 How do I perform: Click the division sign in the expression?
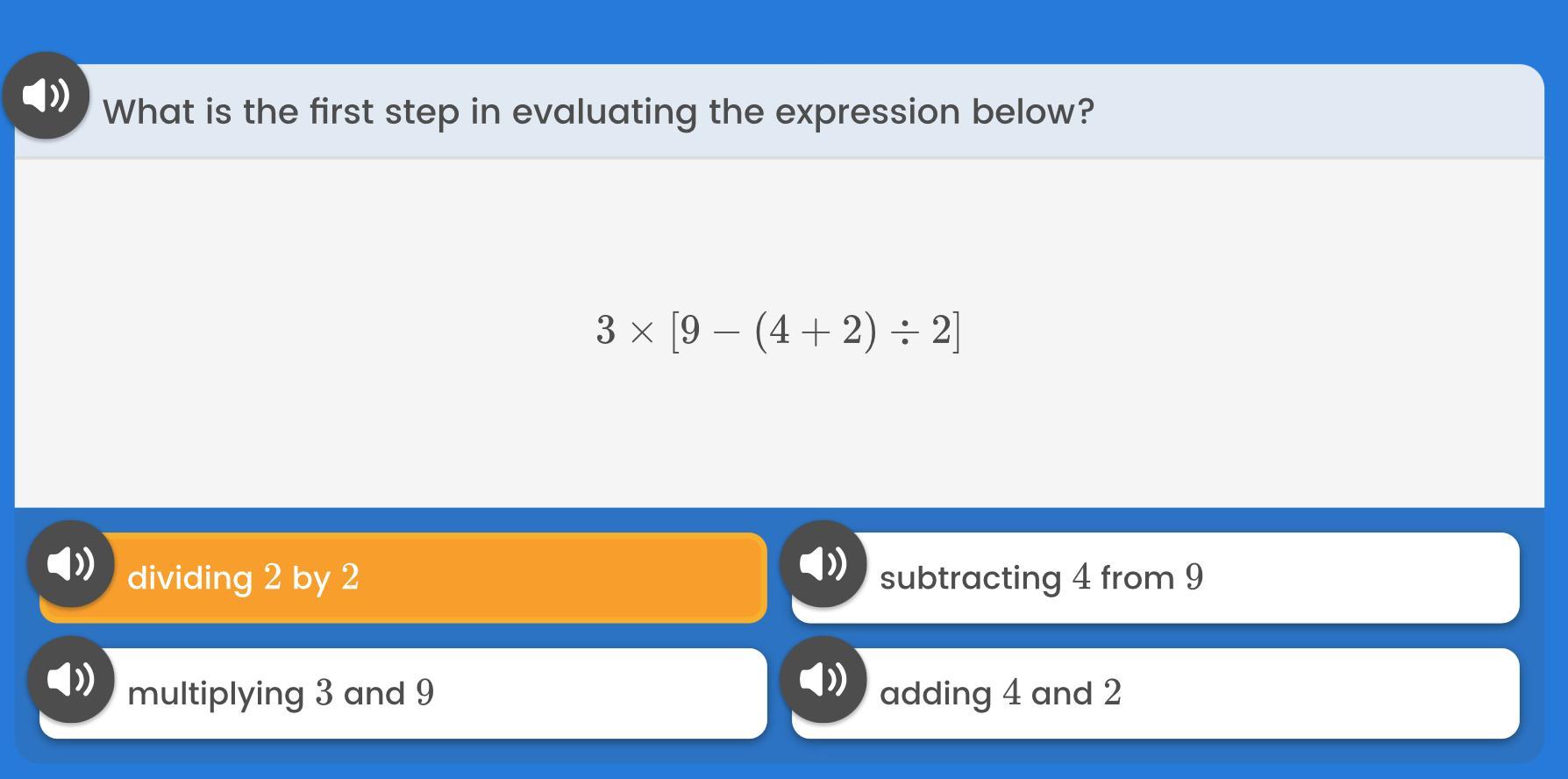coord(904,332)
